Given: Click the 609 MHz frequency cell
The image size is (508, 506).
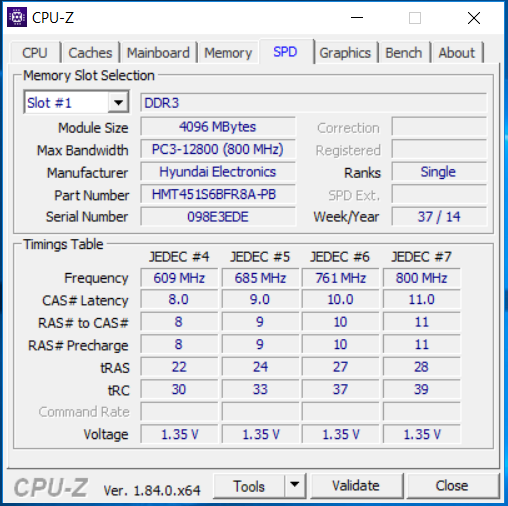Looking at the screenshot, I should click(x=179, y=278).
